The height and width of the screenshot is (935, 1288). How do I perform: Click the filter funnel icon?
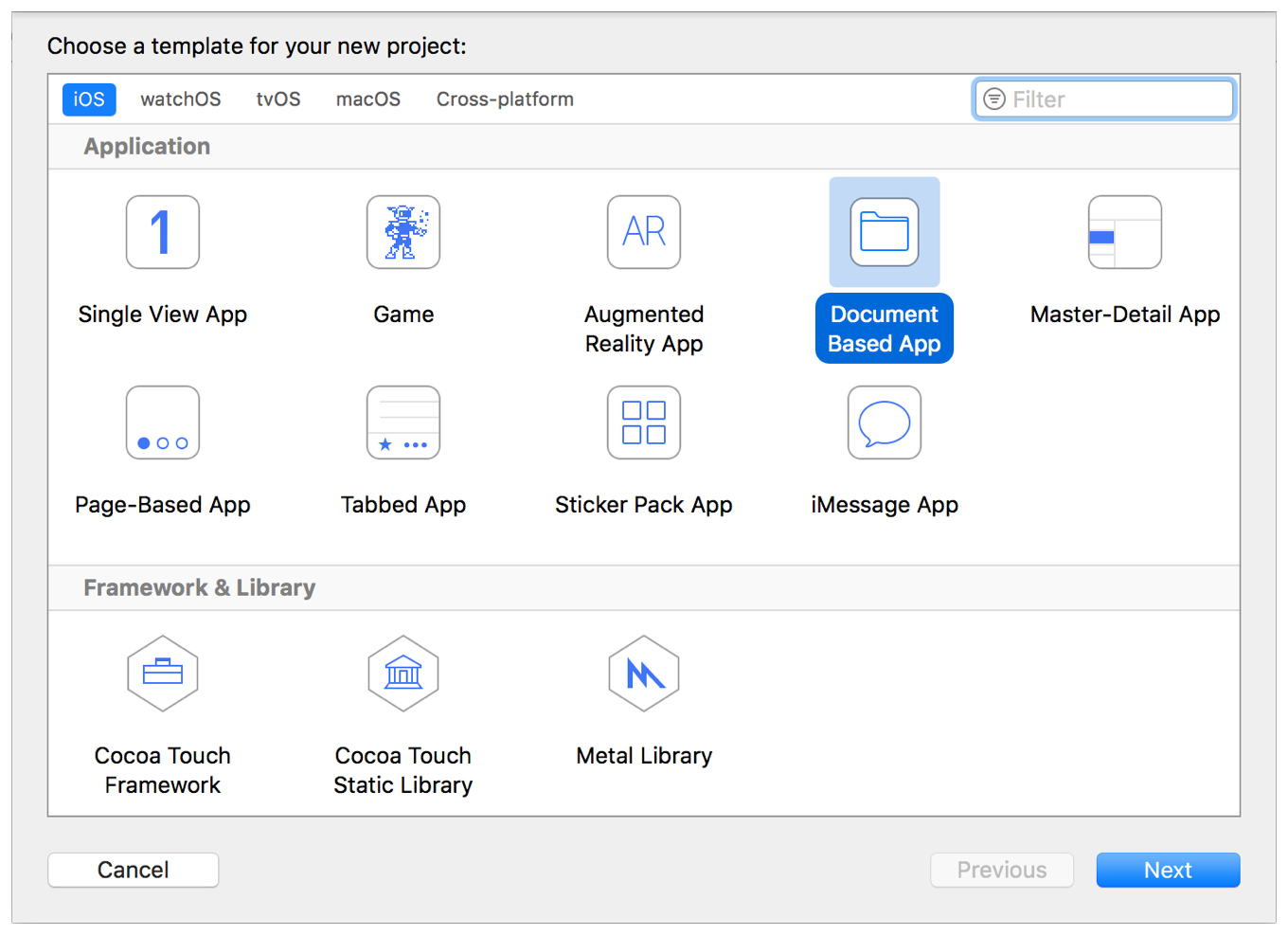(994, 99)
